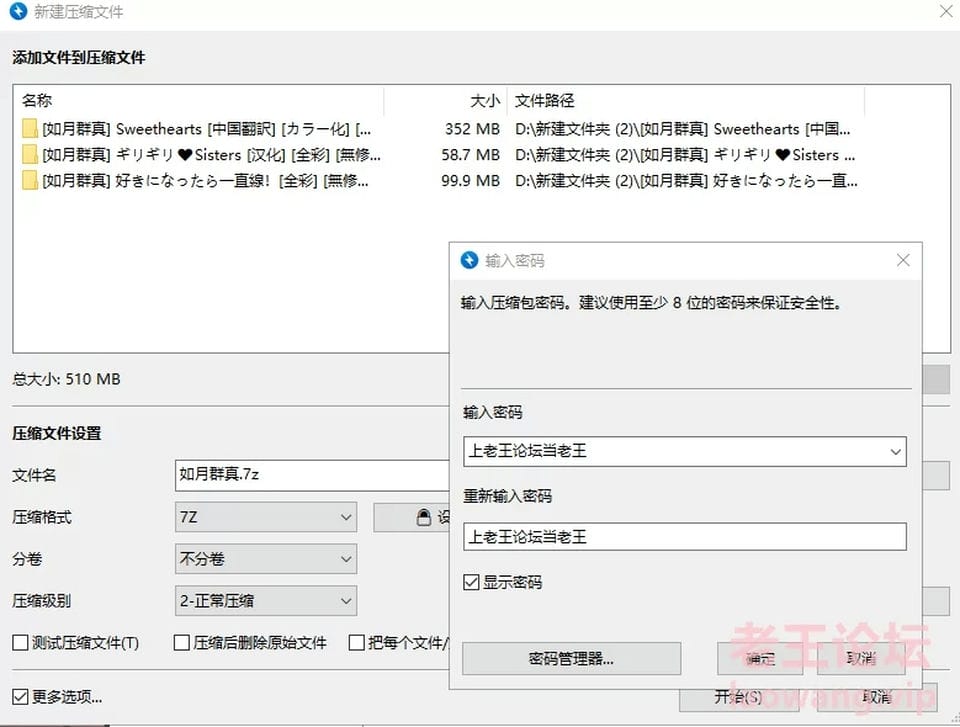Click the file path of the Sweethearts entry
This screenshot has height=727, width=960.
pos(683,129)
